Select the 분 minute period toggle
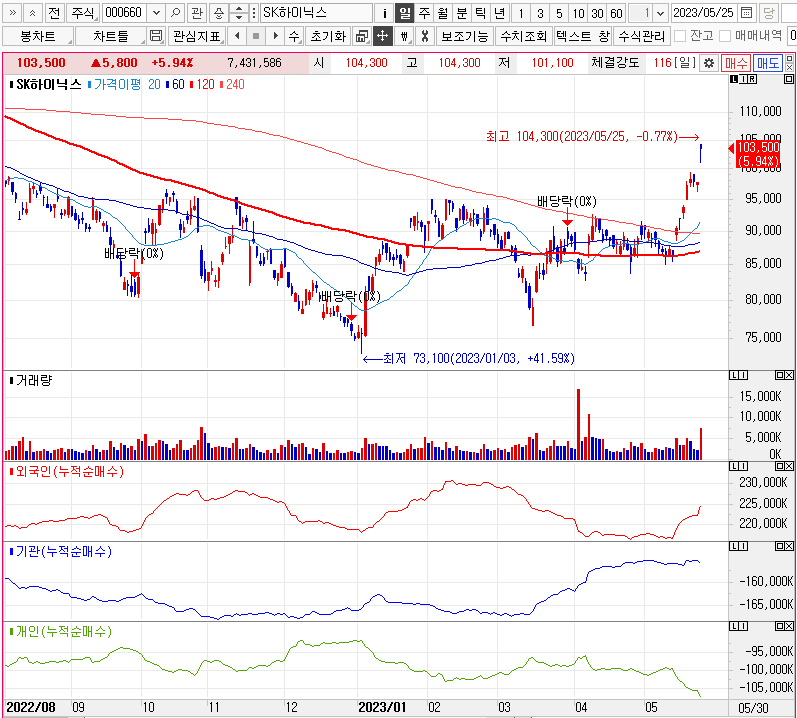 [462, 13]
